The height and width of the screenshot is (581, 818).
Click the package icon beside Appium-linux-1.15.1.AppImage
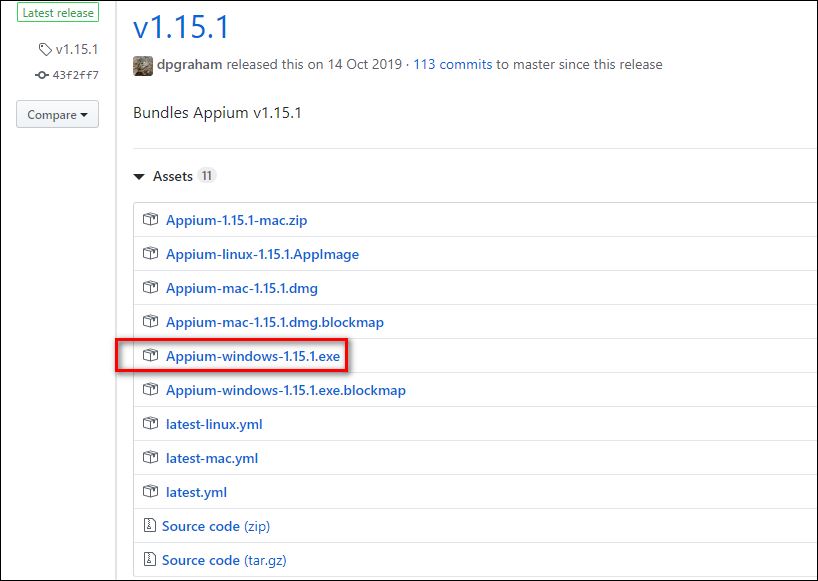(150, 254)
